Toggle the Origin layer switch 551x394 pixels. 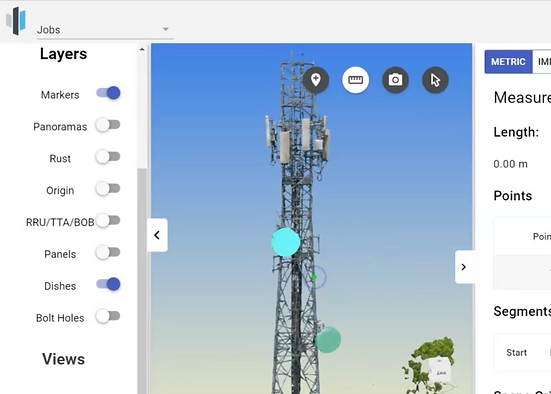(108, 189)
